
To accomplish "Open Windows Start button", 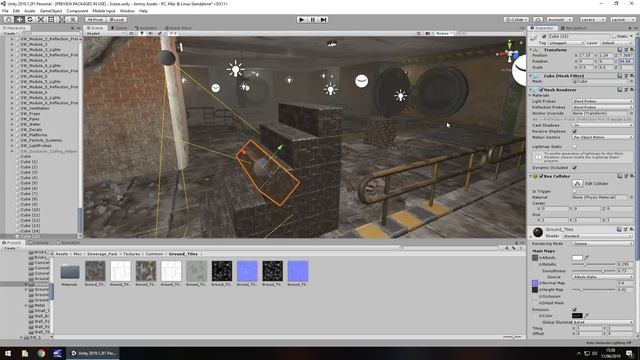I will 8,353.
